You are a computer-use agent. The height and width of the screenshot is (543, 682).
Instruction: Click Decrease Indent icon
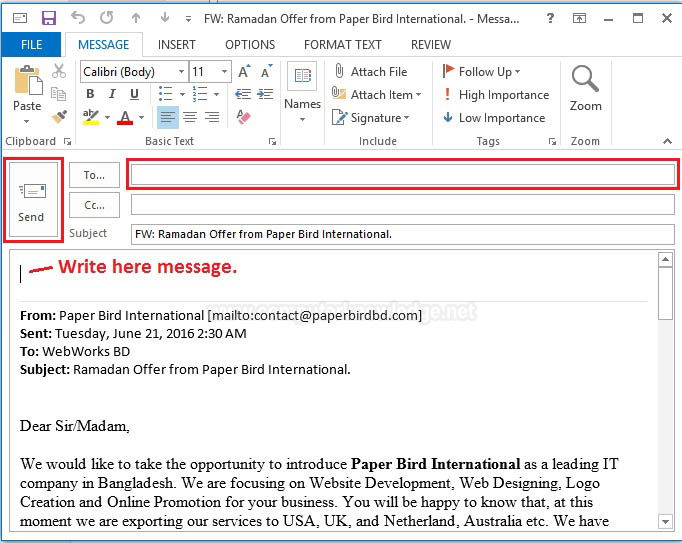coord(243,94)
